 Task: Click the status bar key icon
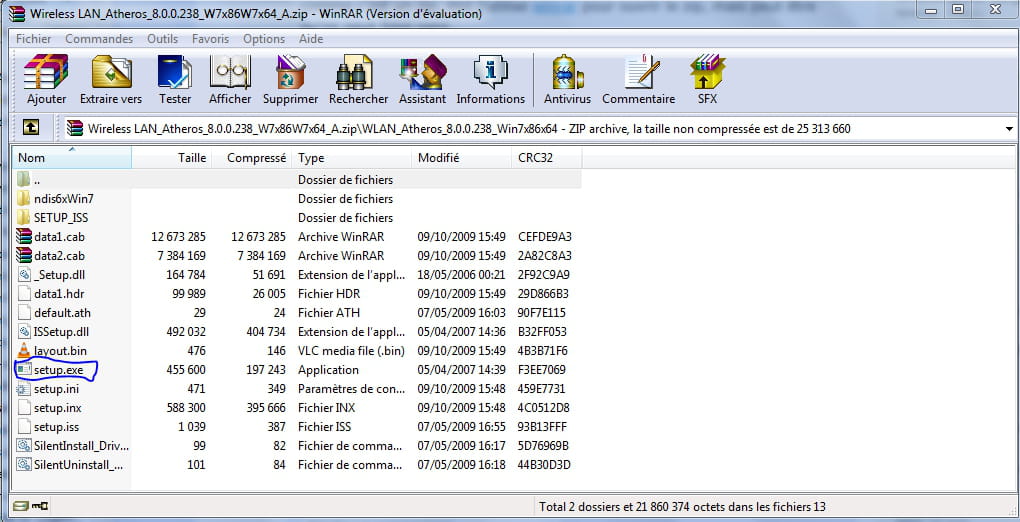pyautogui.click(x=40, y=506)
